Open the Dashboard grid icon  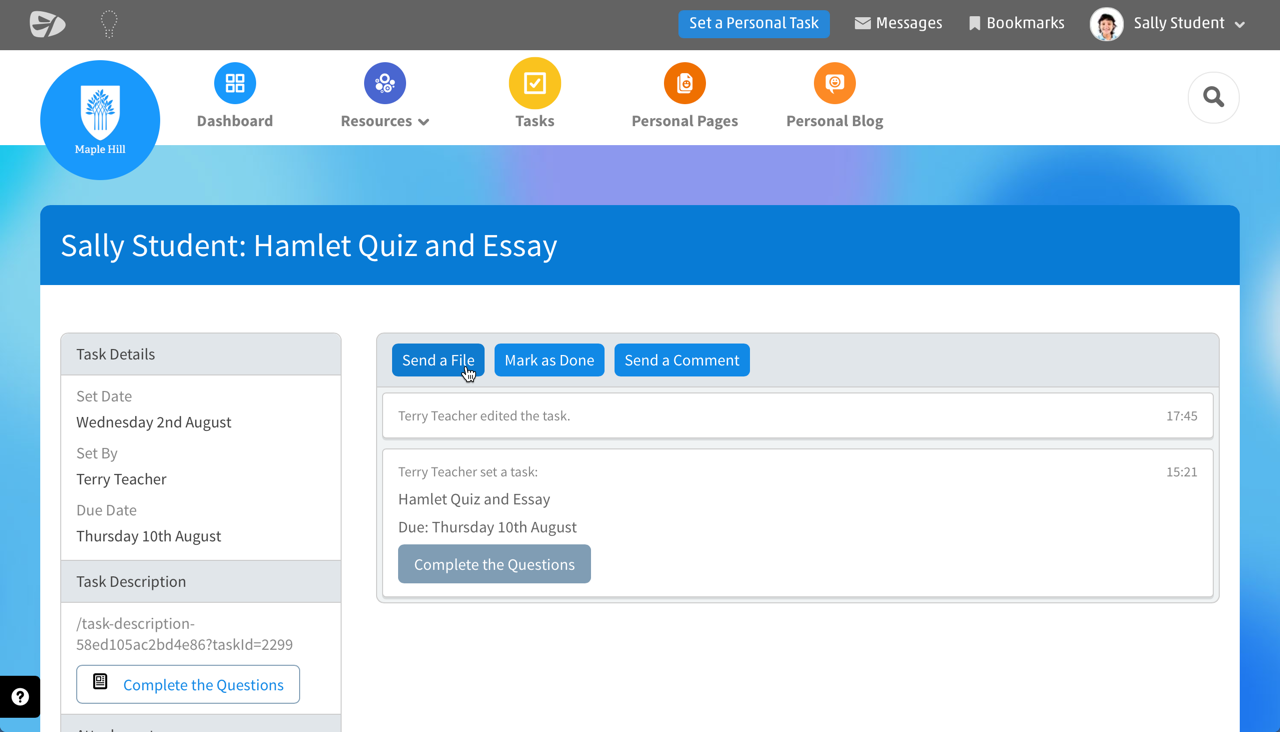tap(235, 83)
